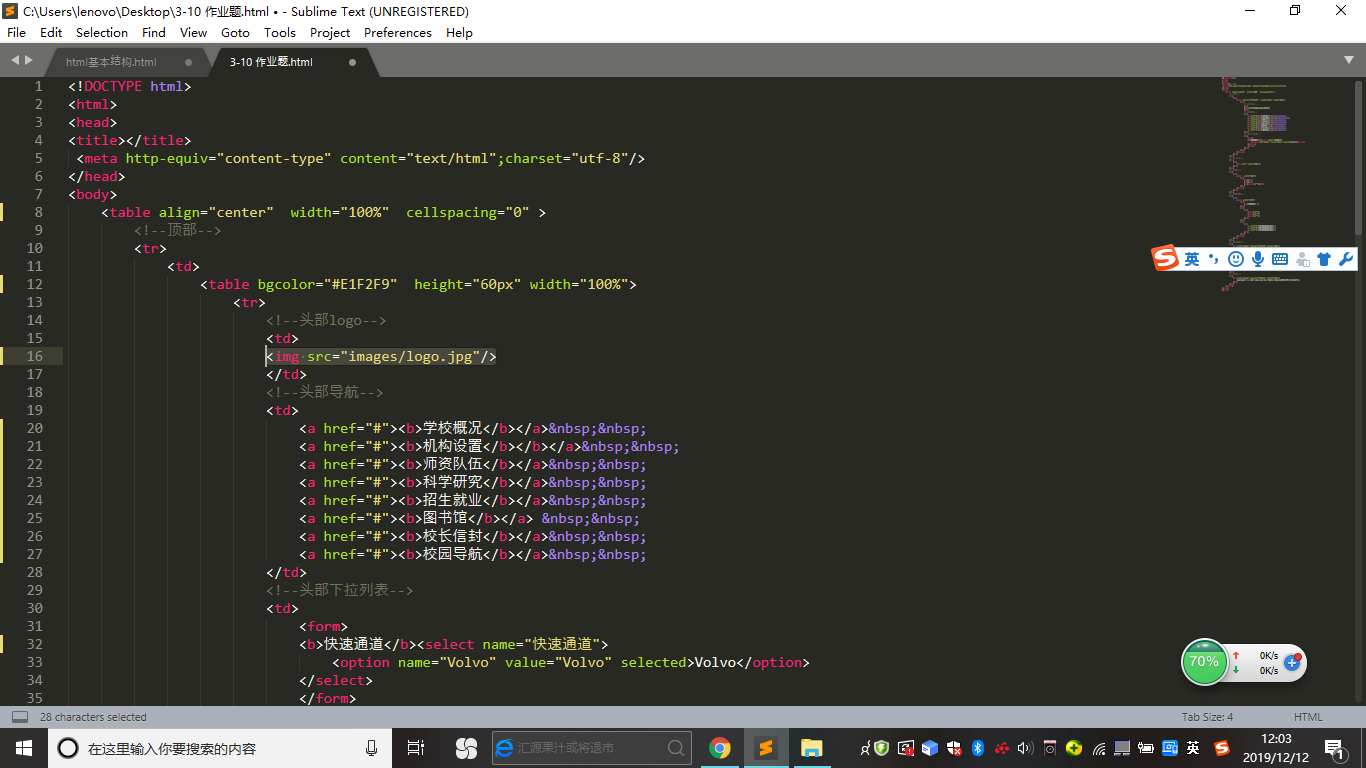Open the clock showing 12:03 2019/12/12
This screenshot has height=768, width=1366.
click(1276, 748)
